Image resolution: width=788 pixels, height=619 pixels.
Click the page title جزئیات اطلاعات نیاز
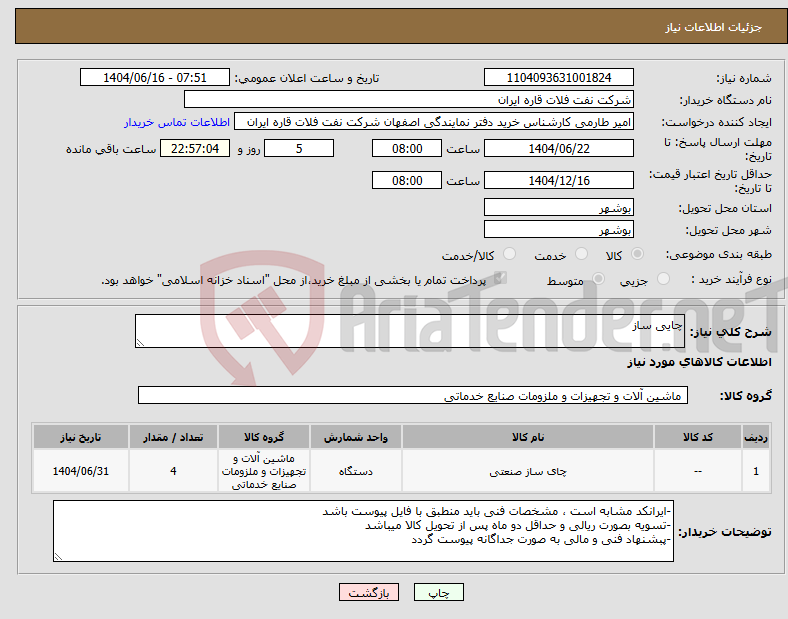click(x=714, y=27)
